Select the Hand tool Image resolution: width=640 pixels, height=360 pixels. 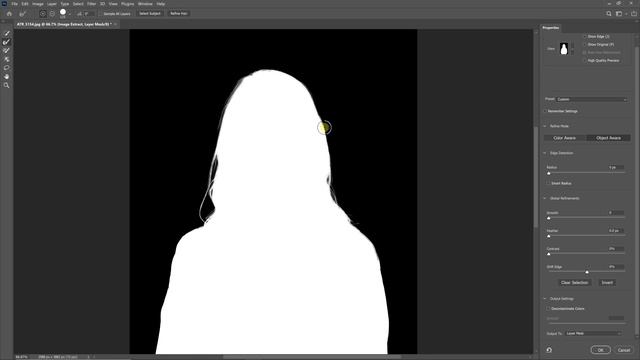[x=7, y=76]
